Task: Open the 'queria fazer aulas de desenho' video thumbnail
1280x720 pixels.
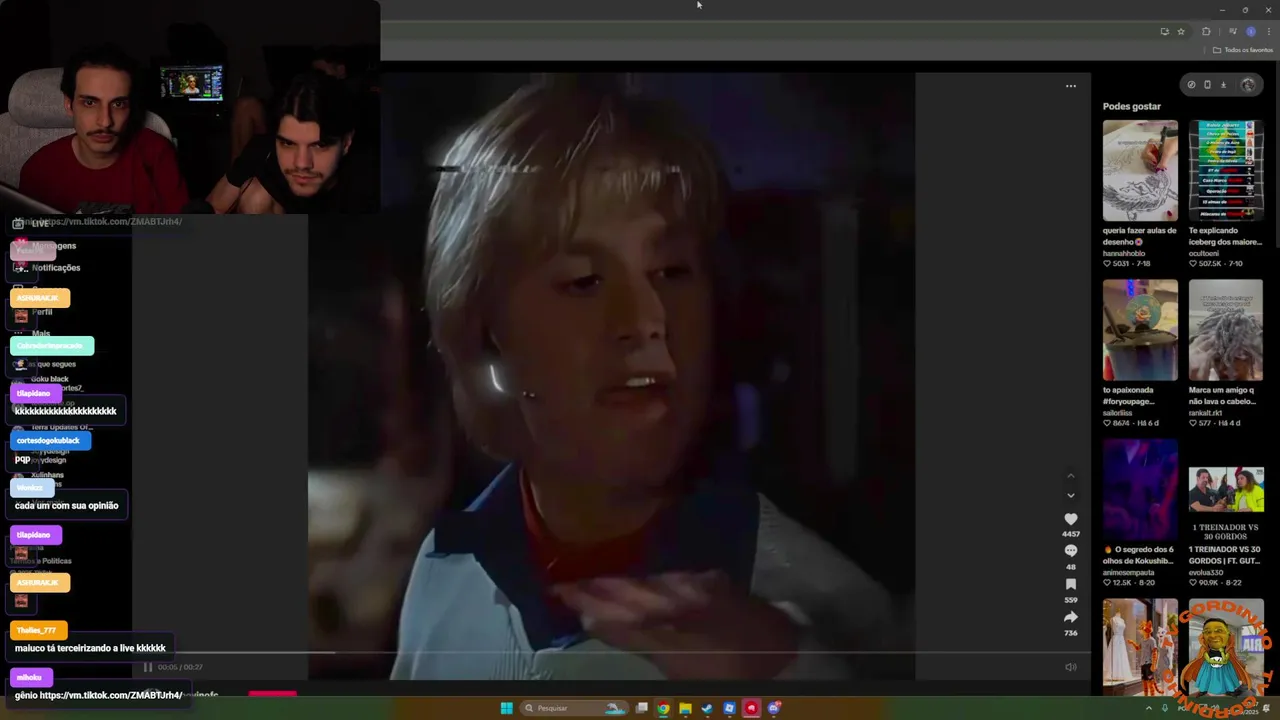Action: [1140, 171]
